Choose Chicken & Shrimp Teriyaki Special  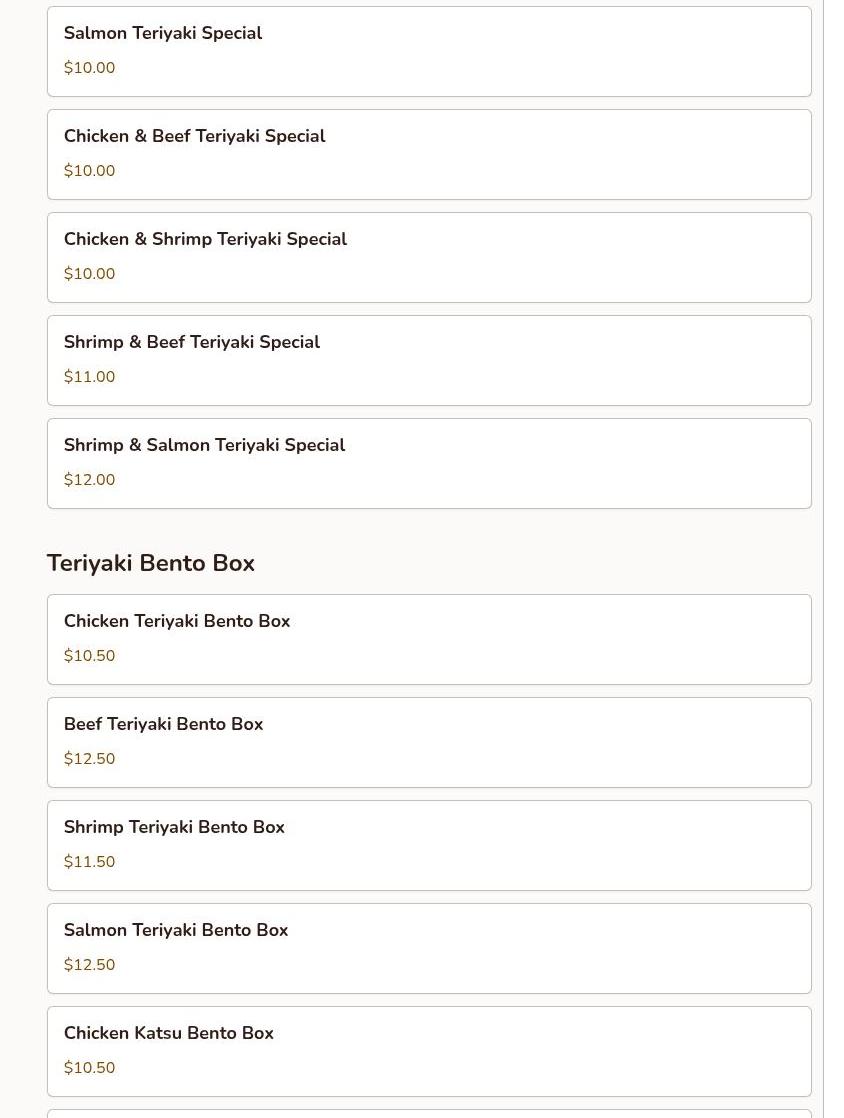tap(428, 257)
